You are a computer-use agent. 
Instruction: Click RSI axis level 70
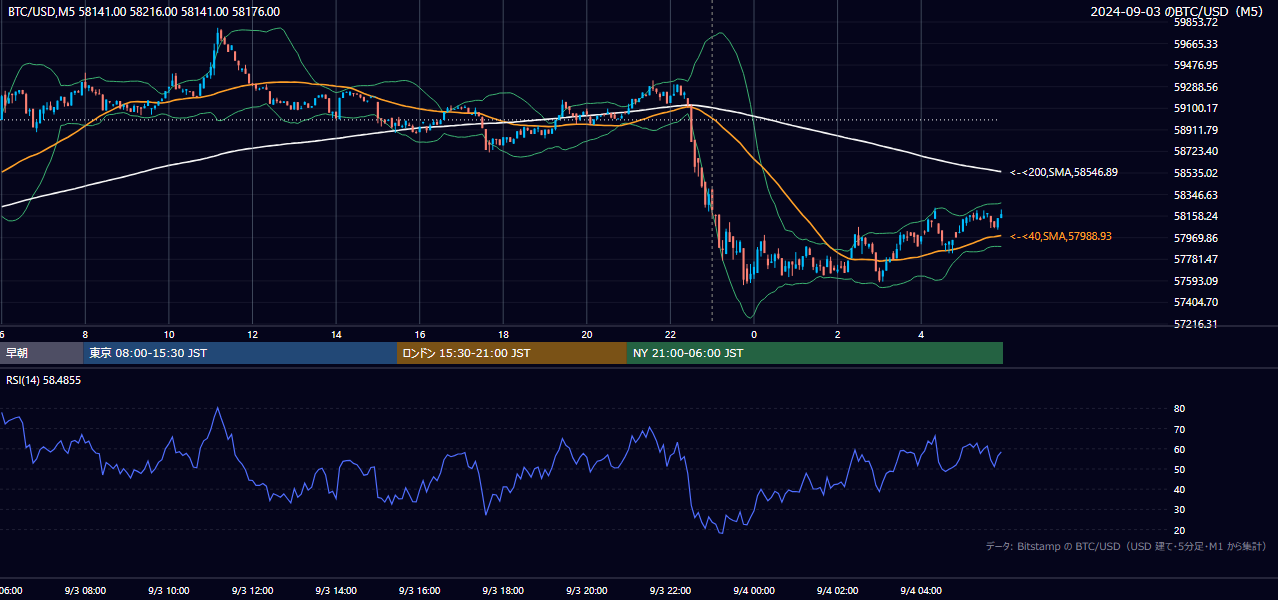coord(1179,429)
